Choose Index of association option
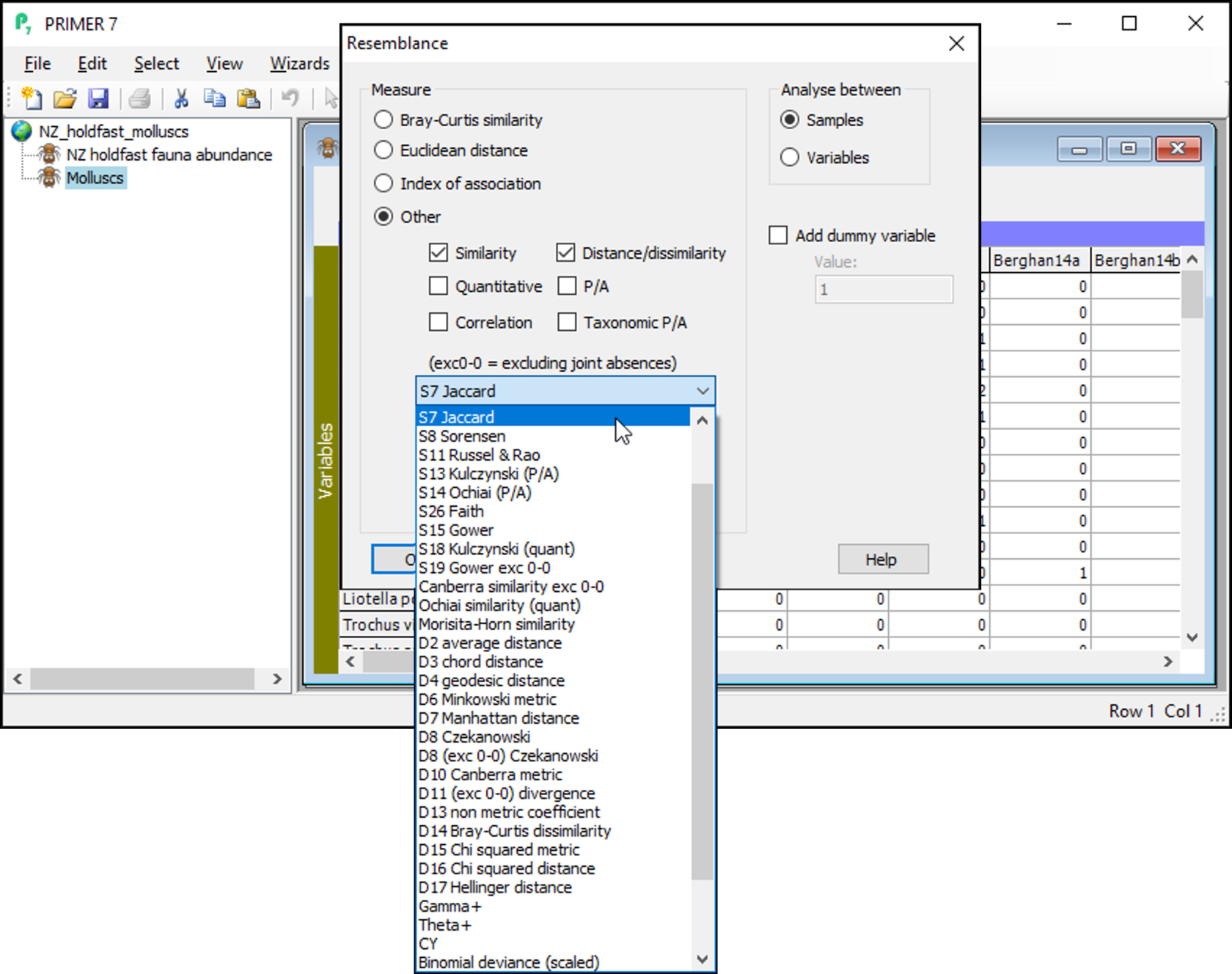This screenshot has height=974, width=1232. tap(384, 183)
